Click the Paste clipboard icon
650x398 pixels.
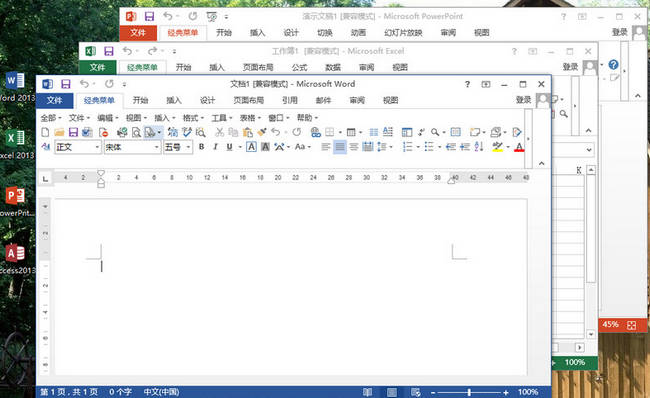[x=247, y=132]
